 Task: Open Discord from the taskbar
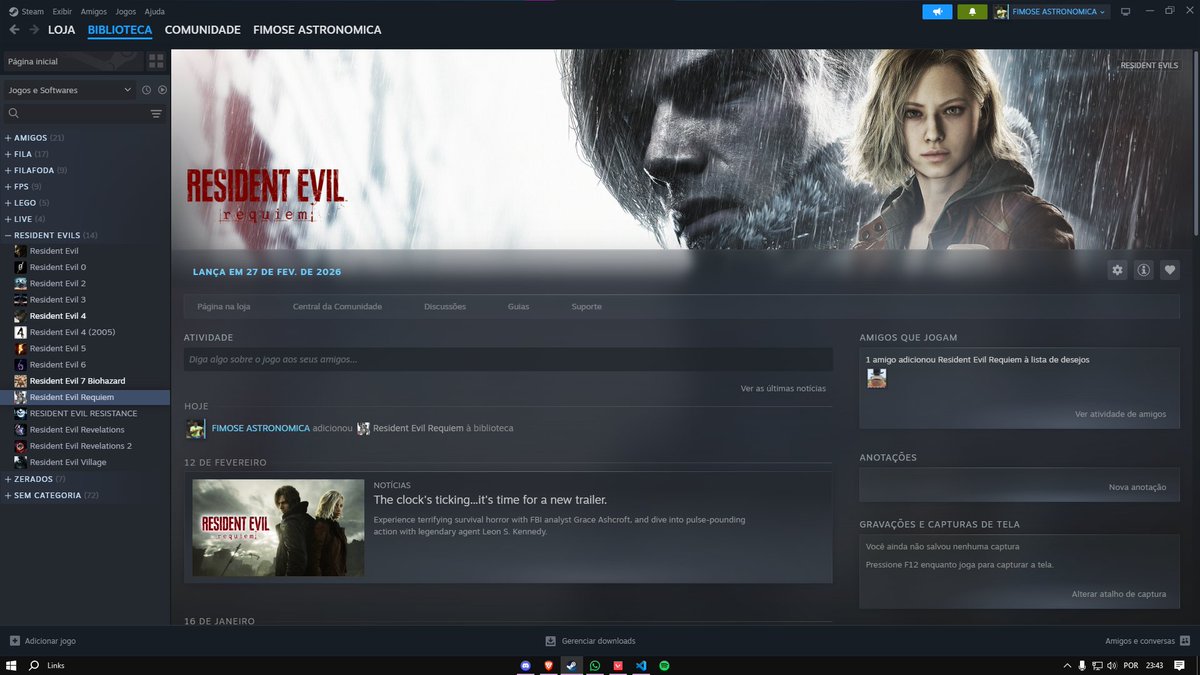(x=526, y=665)
